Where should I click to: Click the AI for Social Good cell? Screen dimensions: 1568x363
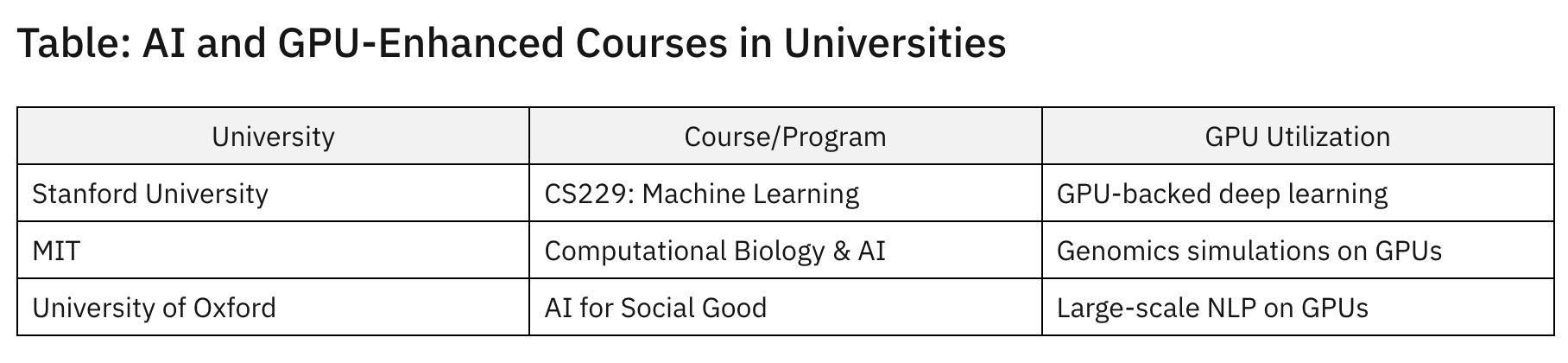click(x=655, y=308)
